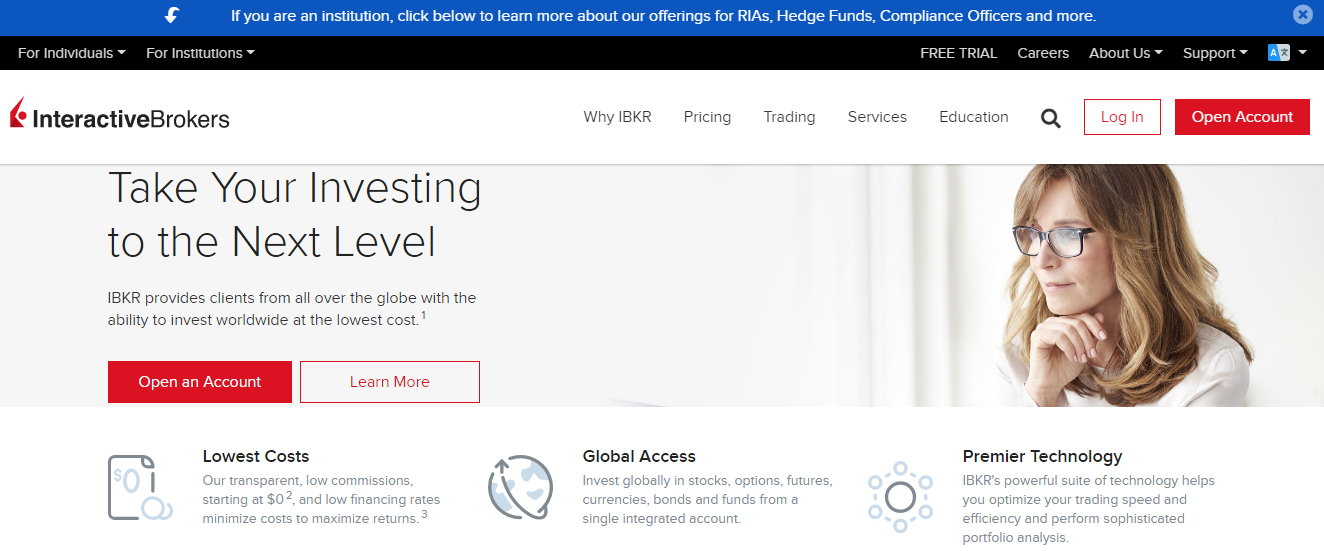Click the Log In button
This screenshot has height=551, width=1324.
pyautogui.click(x=1122, y=117)
